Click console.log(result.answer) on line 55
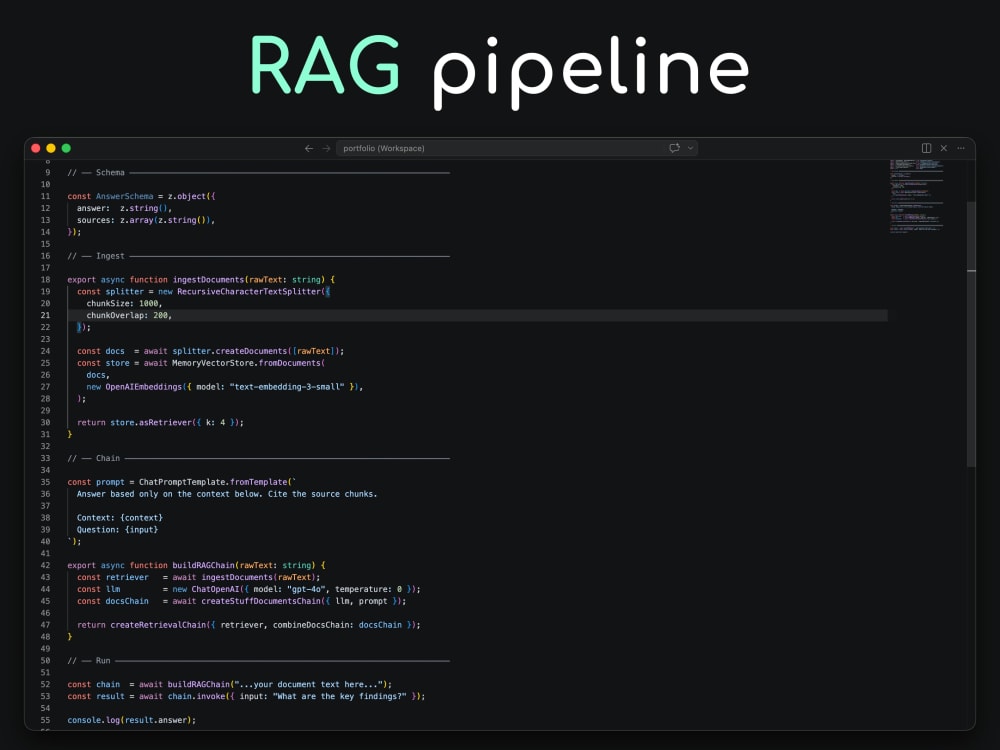This screenshot has height=750, width=1000. coord(131,720)
